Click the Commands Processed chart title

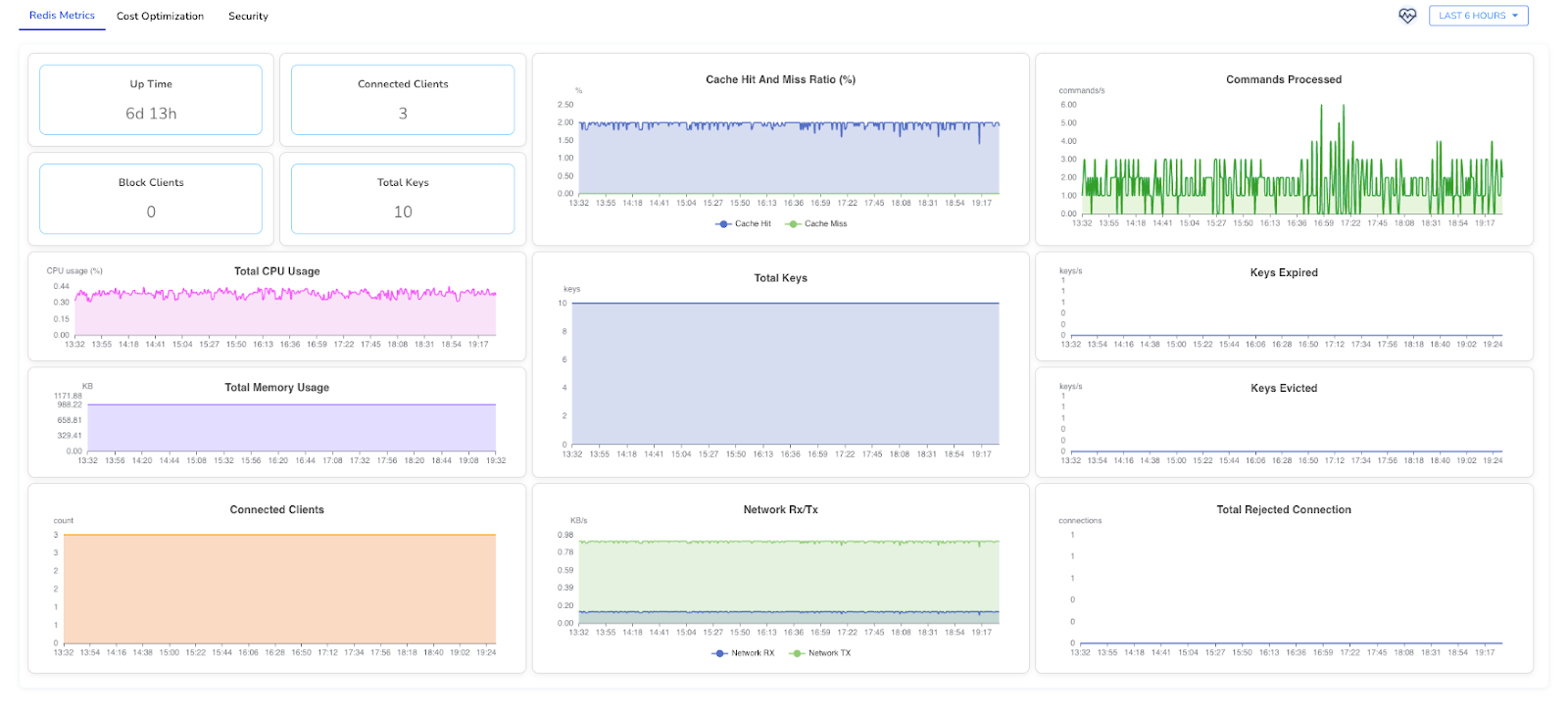pos(1284,79)
